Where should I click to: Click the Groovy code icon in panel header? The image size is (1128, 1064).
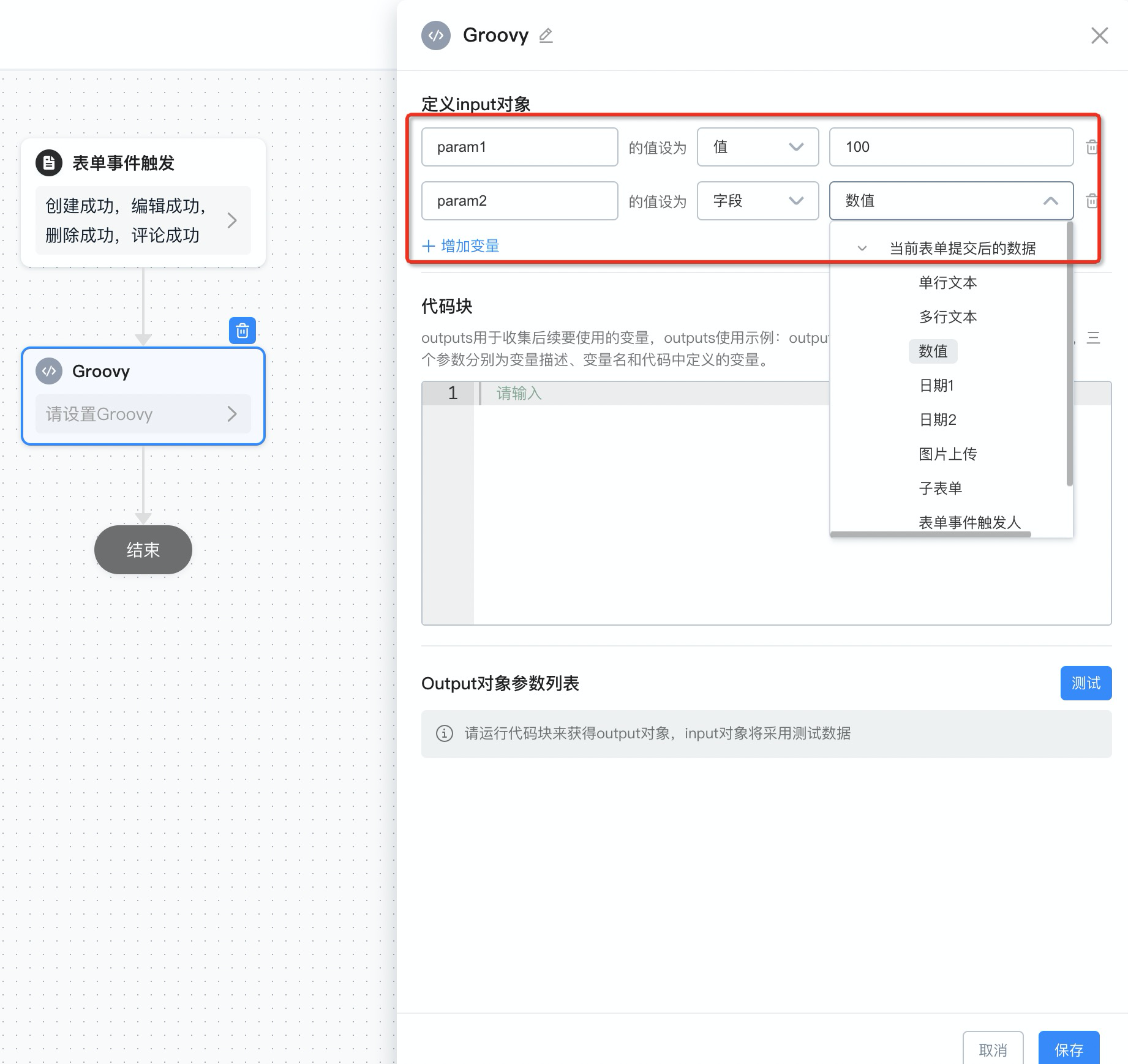(436, 36)
